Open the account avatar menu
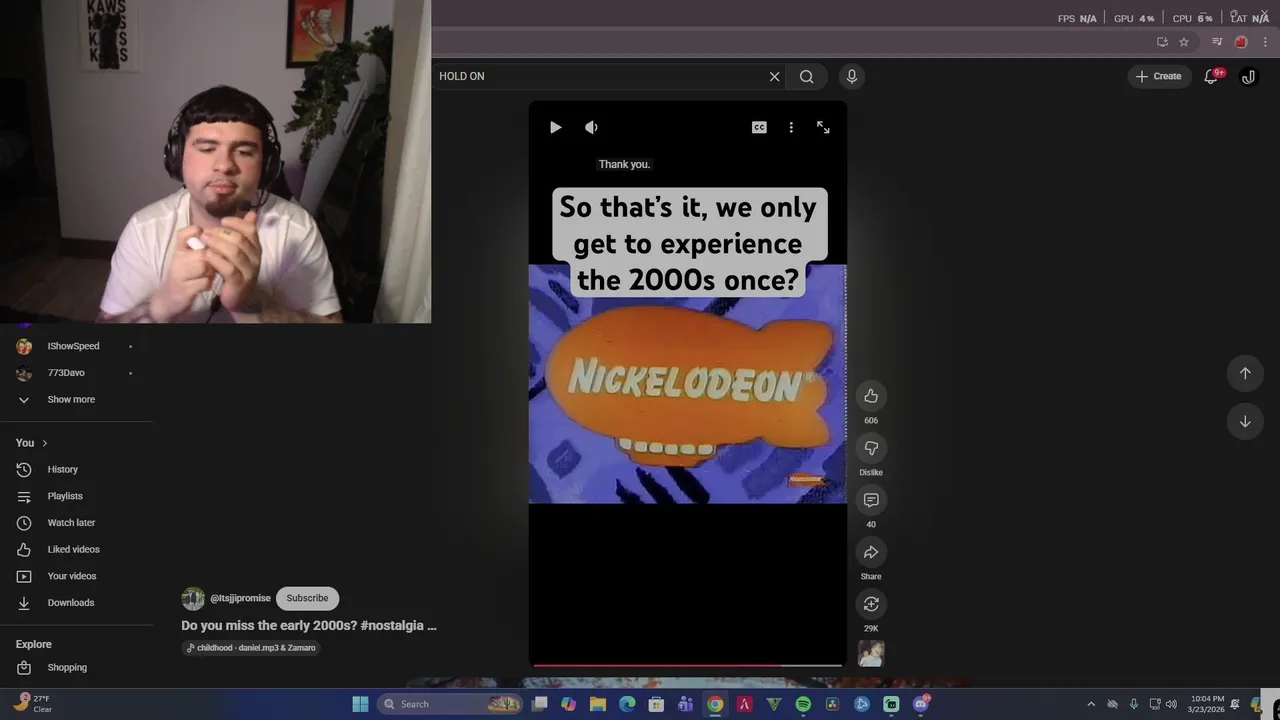 1248,76
